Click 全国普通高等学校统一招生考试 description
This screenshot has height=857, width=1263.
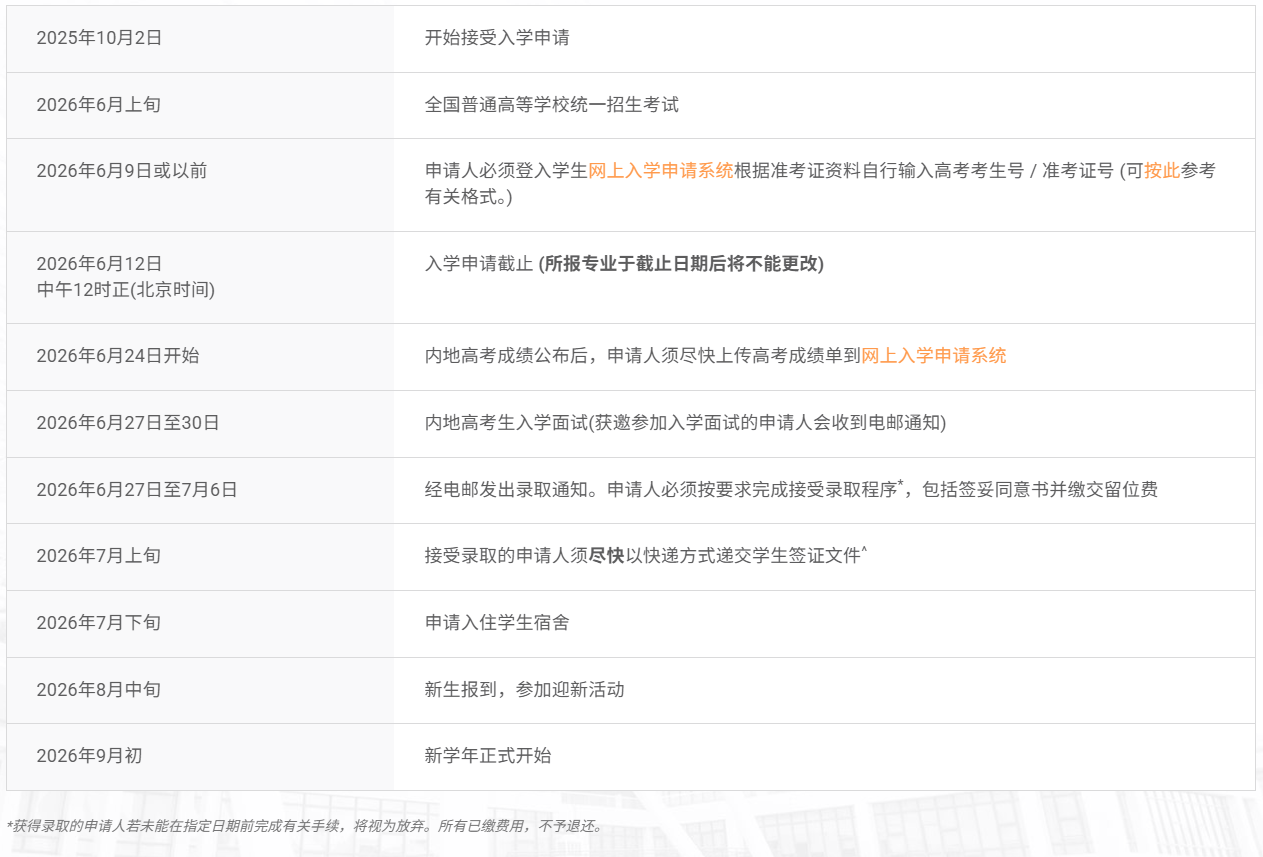[551, 104]
